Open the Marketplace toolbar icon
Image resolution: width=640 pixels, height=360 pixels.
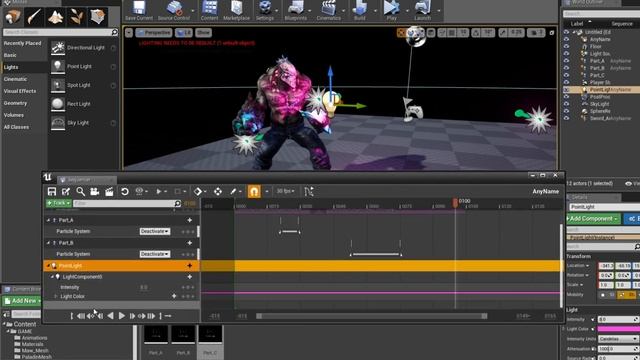[x=236, y=10]
